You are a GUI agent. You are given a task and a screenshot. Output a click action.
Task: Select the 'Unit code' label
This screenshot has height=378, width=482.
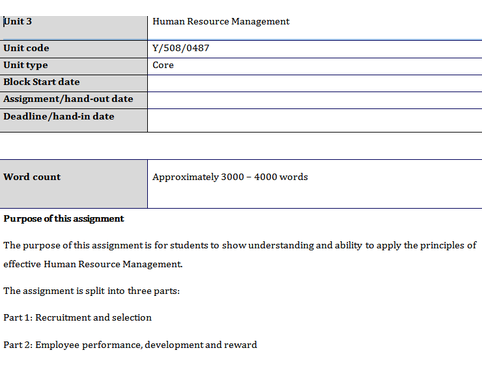[x=26, y=48]
